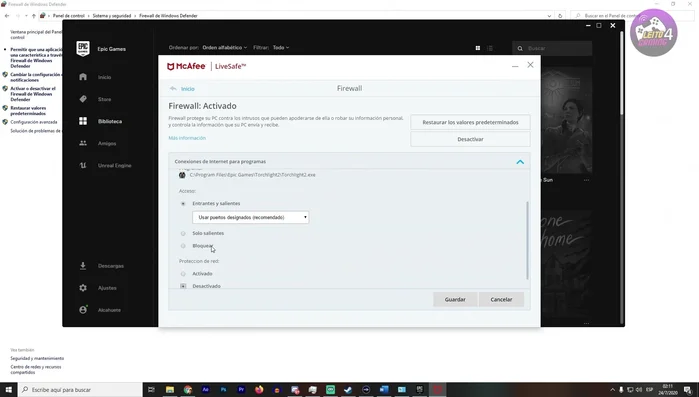Viewport: 699px width, 397px height.
Task: Open Descargas download icon in Epic sidebar
Action: point(83,266)
